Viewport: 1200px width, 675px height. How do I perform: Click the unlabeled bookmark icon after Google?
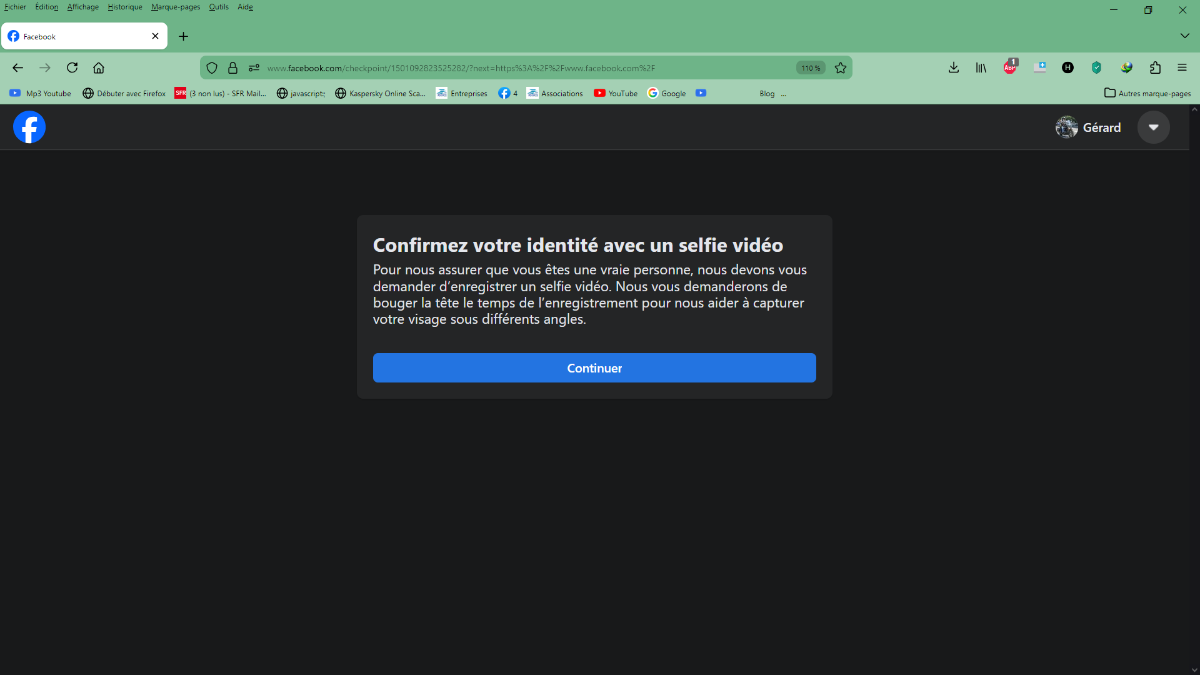[701, 93]
